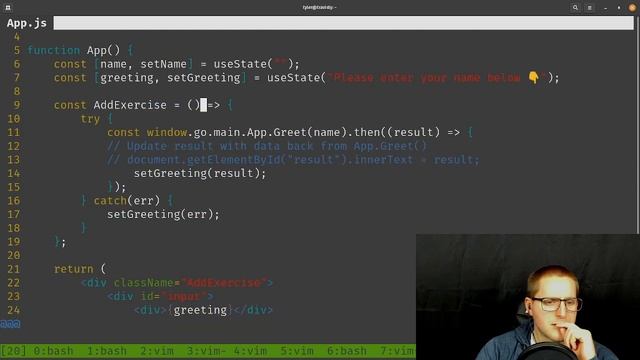The image size is (640, 360).
Task: Click '{greeting}' on line 24
Action: pyautogui.click(x=200, y=310)
